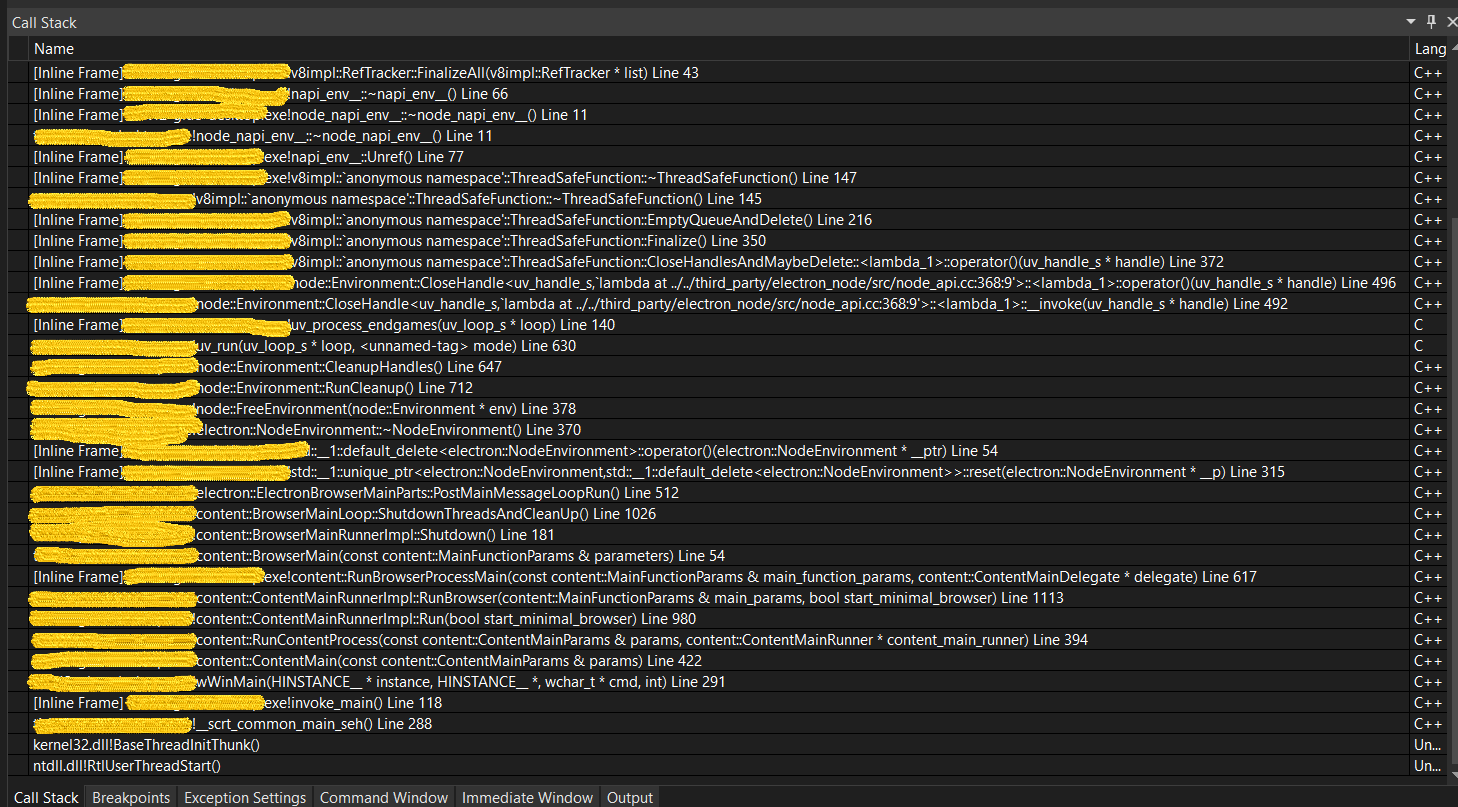Image resolution: width=1458 pixels, height=807 pixels.
Task: Open the Immediate Window tab
Action: 527,797
